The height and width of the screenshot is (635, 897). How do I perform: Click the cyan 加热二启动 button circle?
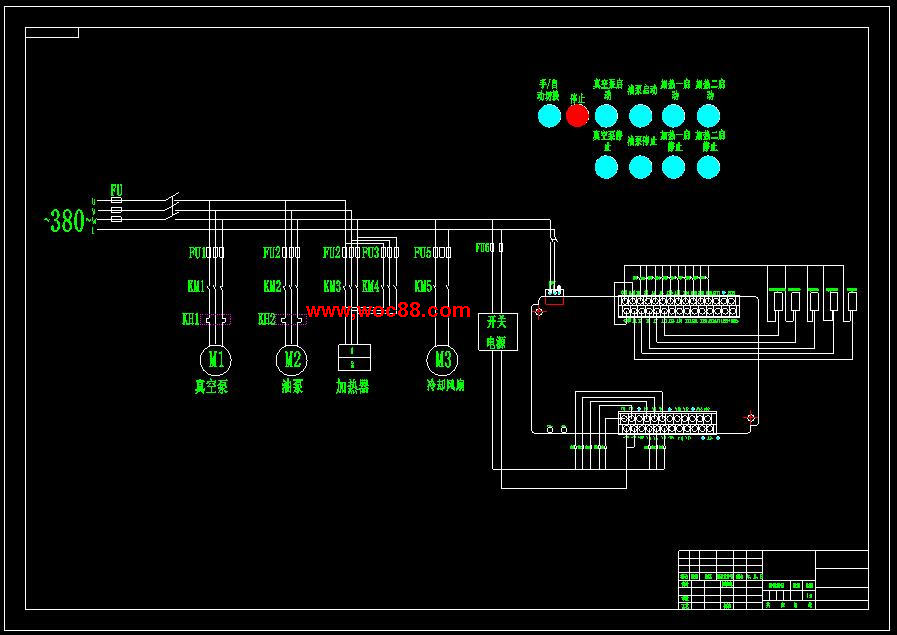point(708,116)
